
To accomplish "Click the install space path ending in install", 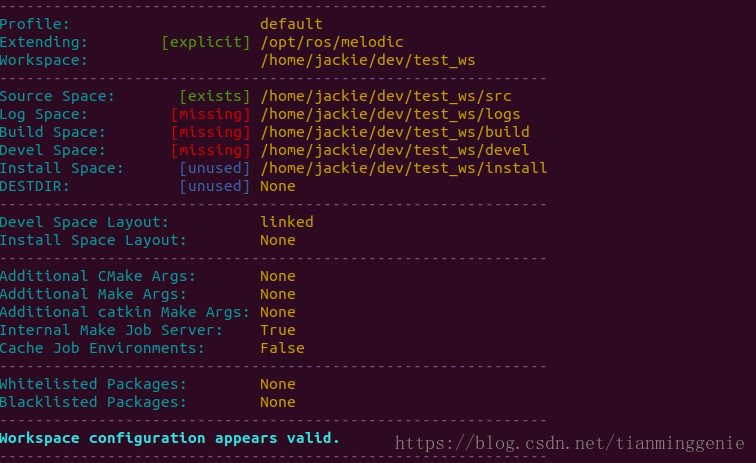I will point(403,168).
